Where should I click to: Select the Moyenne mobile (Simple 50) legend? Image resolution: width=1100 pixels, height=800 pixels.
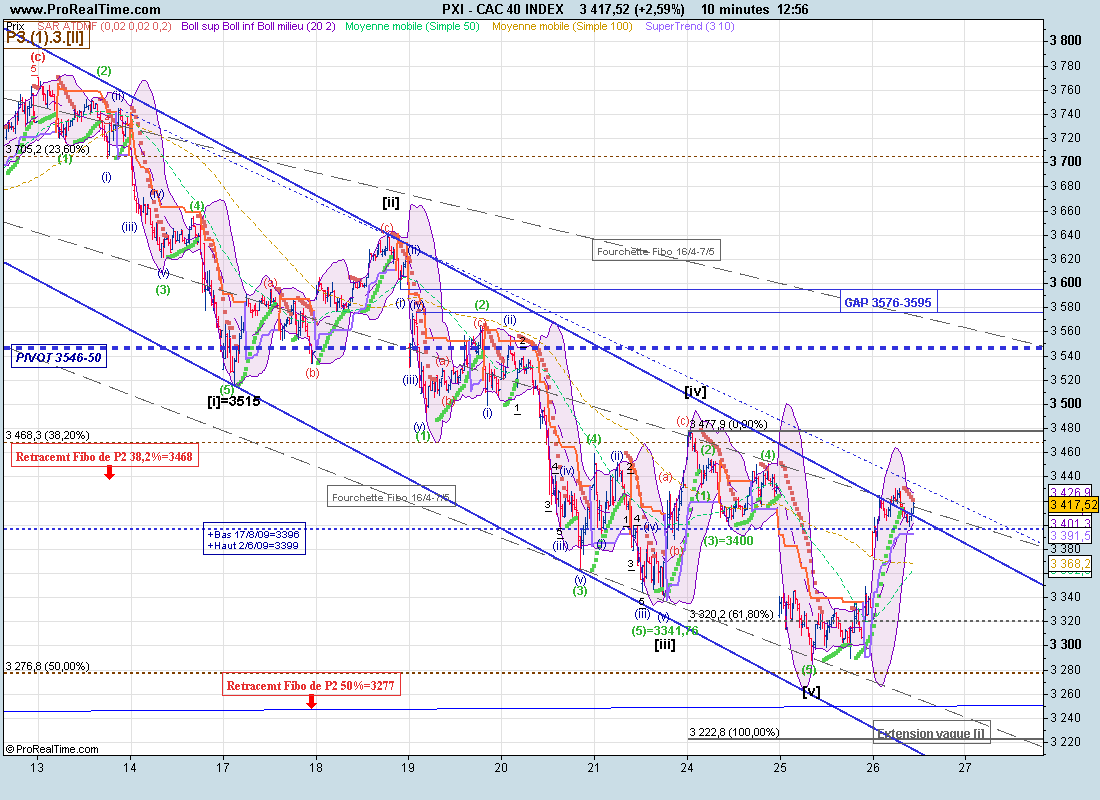(412, 26)
